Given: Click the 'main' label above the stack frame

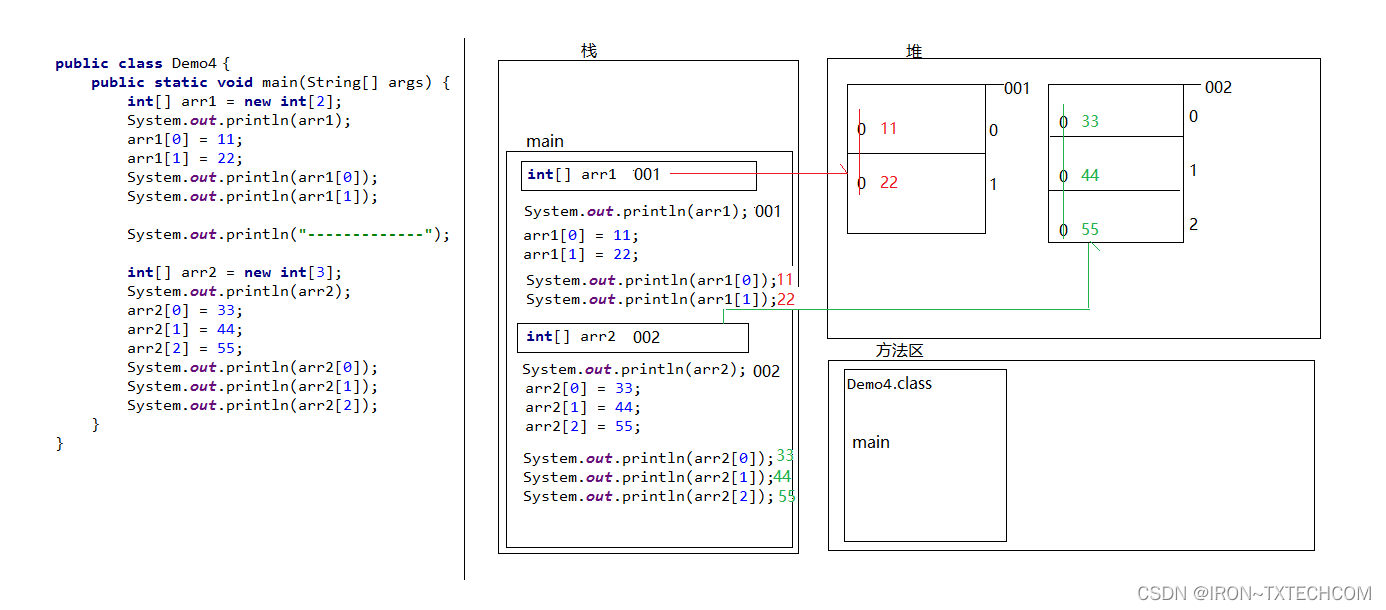Looking at the screenshot, I should click(545, 142).
